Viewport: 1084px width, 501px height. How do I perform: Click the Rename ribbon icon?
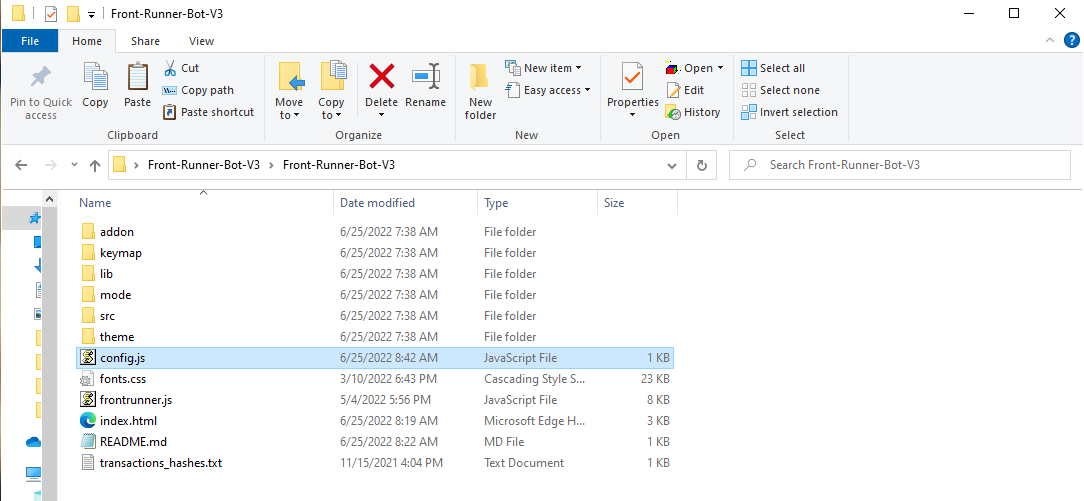tap(426, 76)
